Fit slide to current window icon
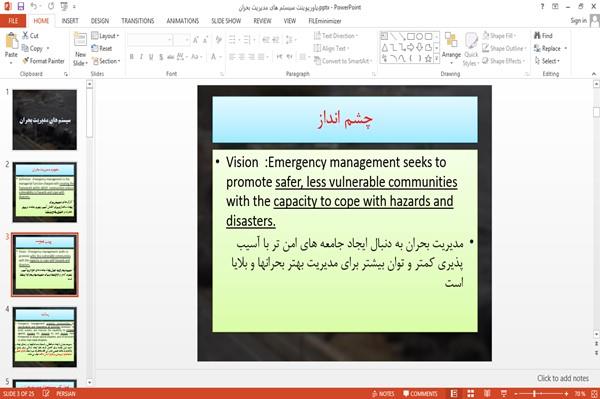The height and width of the screenshot is (399, 600). point(594,394)
